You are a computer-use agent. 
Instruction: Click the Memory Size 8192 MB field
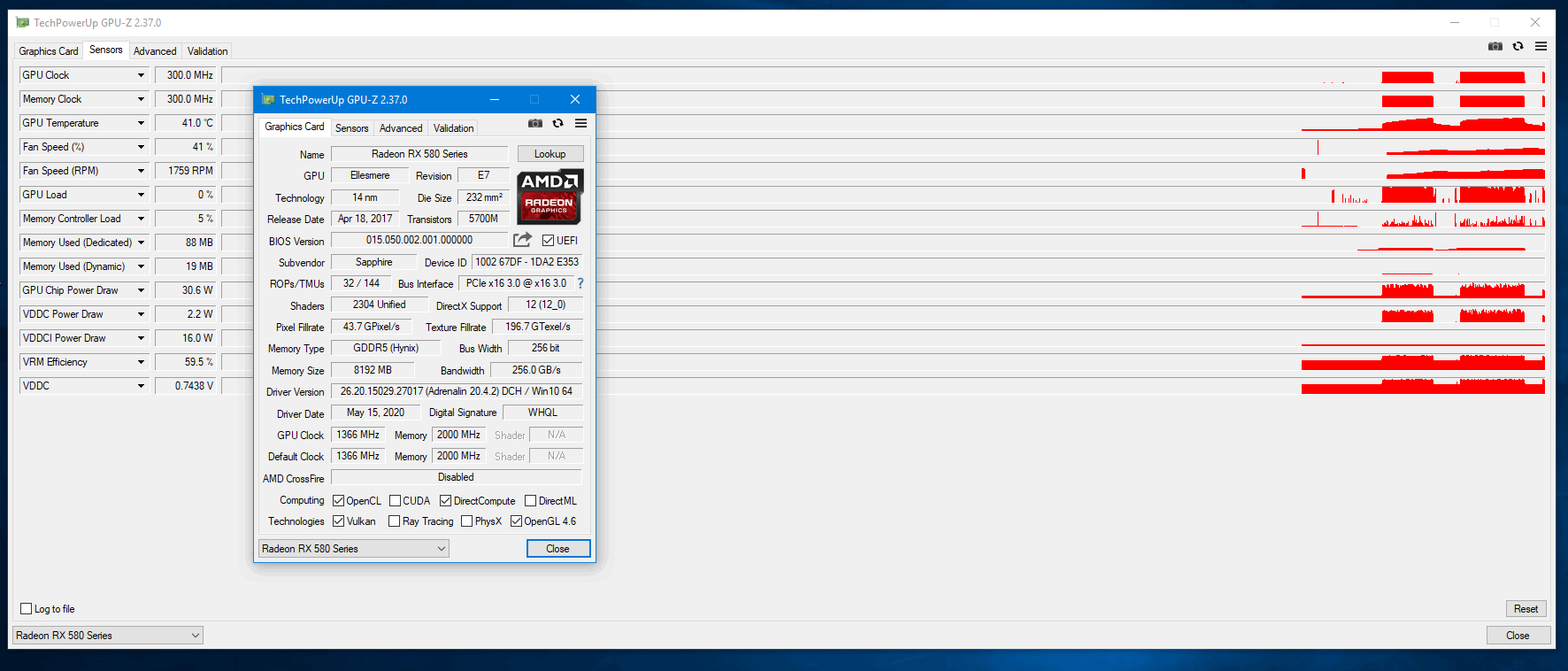coord(372,370)
